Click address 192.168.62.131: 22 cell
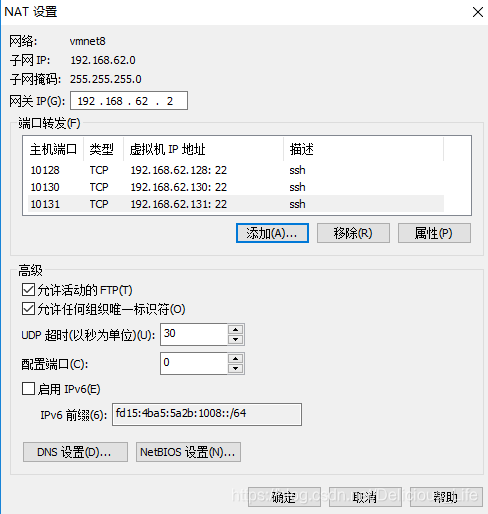The width and height of the screenshot is (488, 514). 179,204
